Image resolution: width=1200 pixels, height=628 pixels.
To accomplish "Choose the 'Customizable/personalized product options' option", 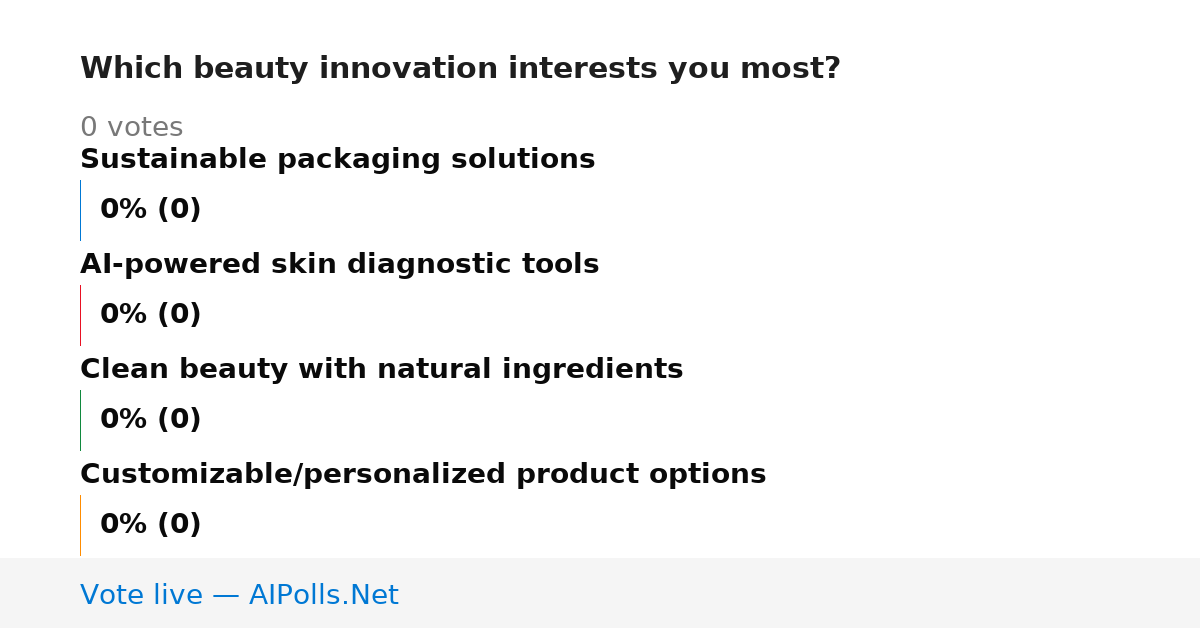I will 423,475.
